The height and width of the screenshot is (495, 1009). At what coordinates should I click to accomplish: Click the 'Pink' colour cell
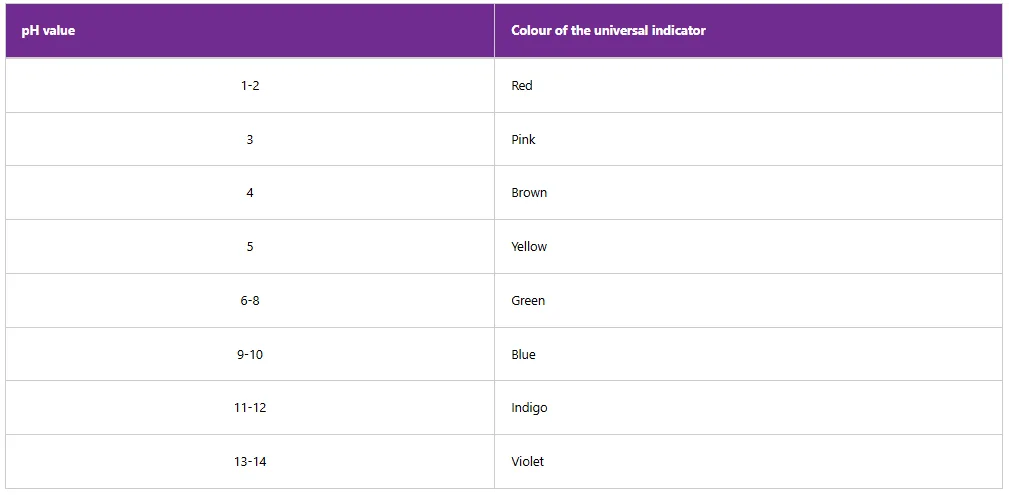[523, 140]
